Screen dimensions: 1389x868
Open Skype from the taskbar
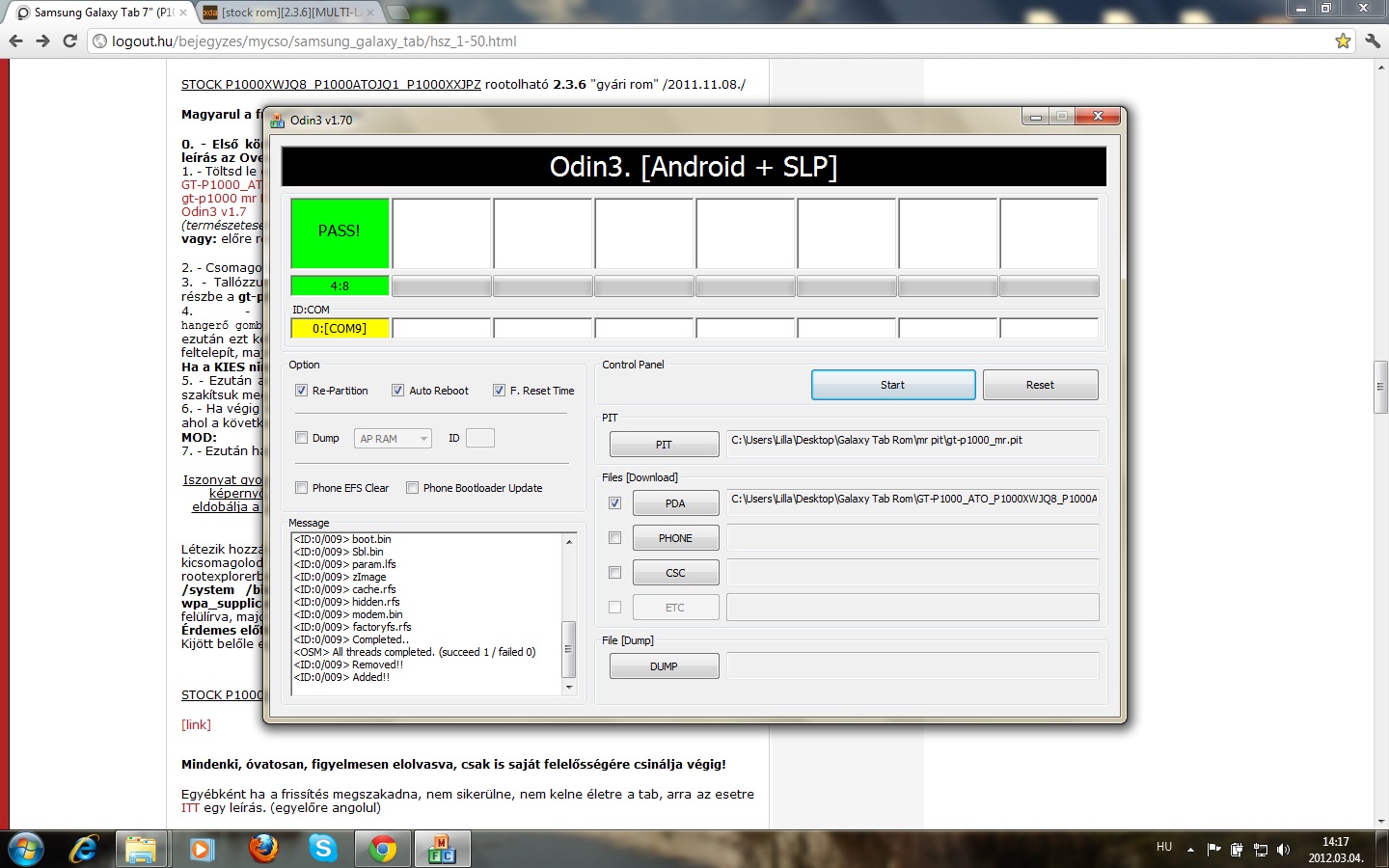point(323,849)
